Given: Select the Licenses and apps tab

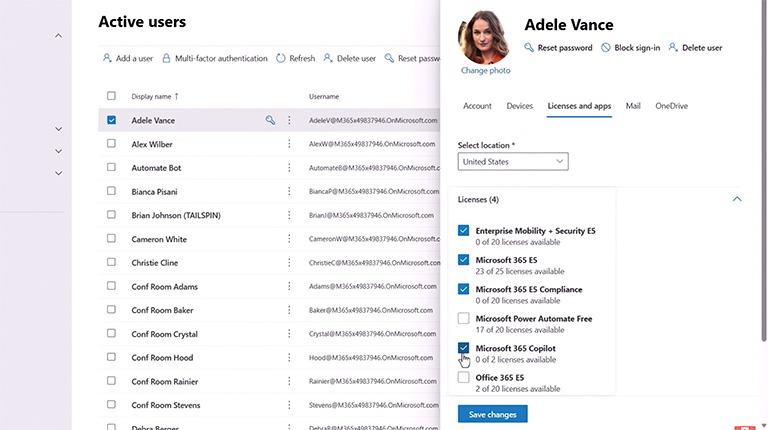Looking at the screenshot, I should [x=579, y=106].
